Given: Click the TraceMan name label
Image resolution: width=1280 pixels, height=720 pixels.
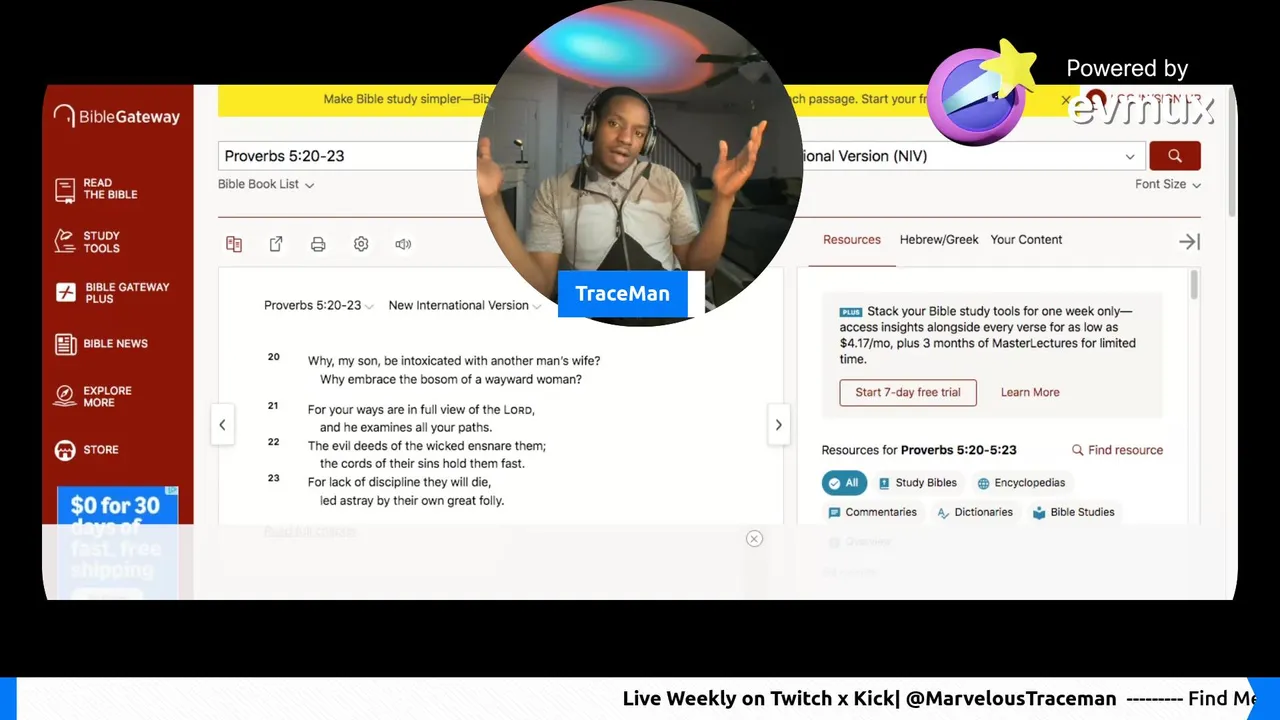Looking at the screenshot, I should point(623,294).
